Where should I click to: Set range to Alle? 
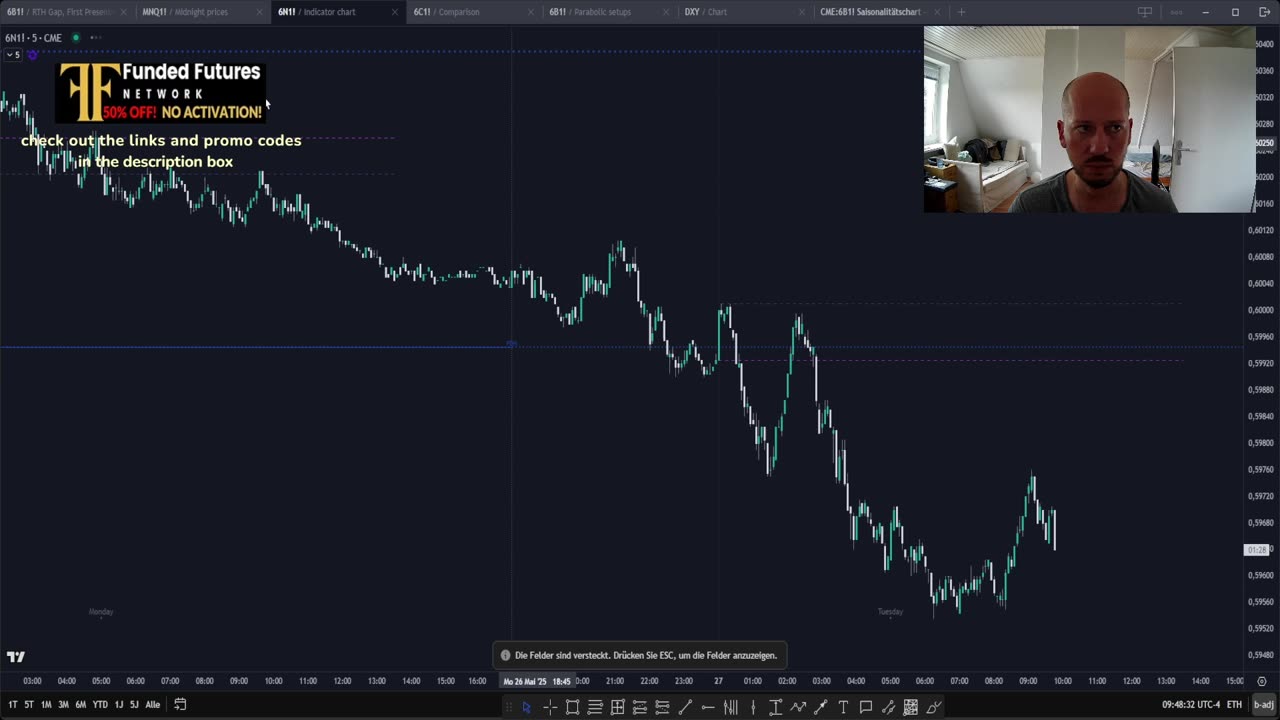[x=152, y=704]
